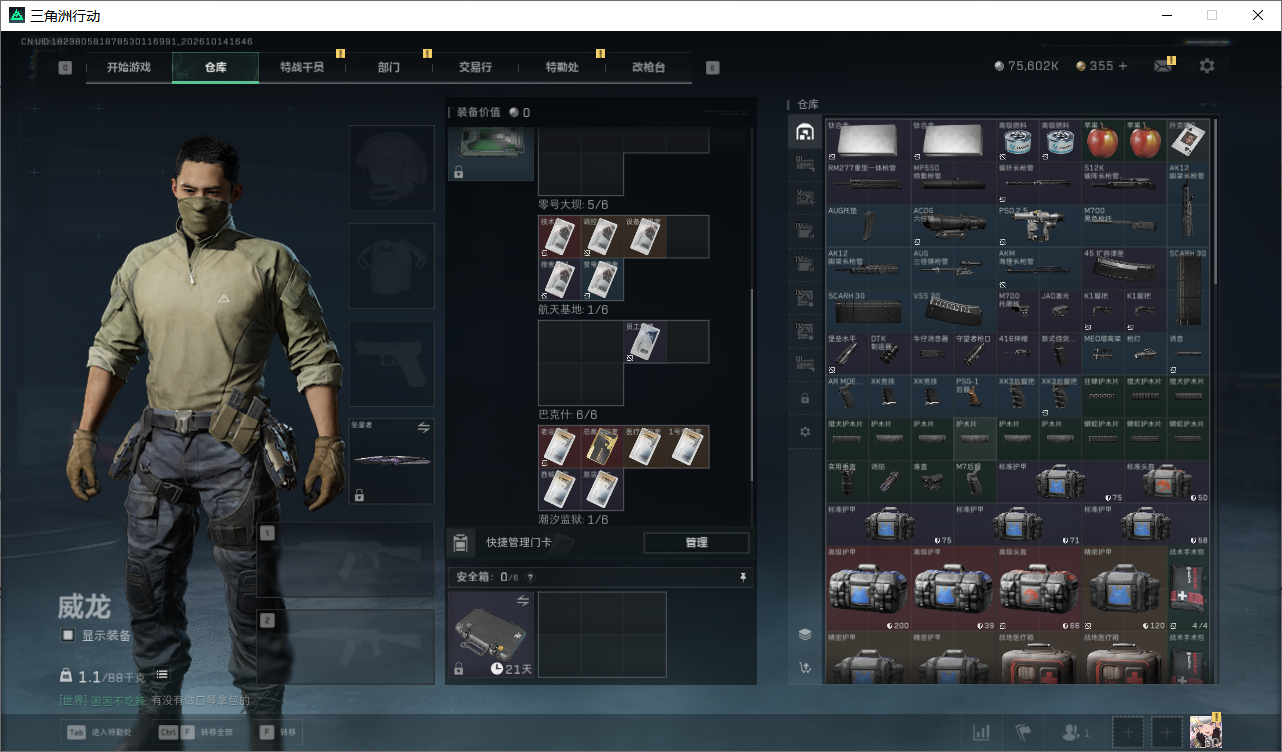Viewport: 1282px width, 752px height.
Task: Click the 转移 shortcut button
Action: pos(279,733)
